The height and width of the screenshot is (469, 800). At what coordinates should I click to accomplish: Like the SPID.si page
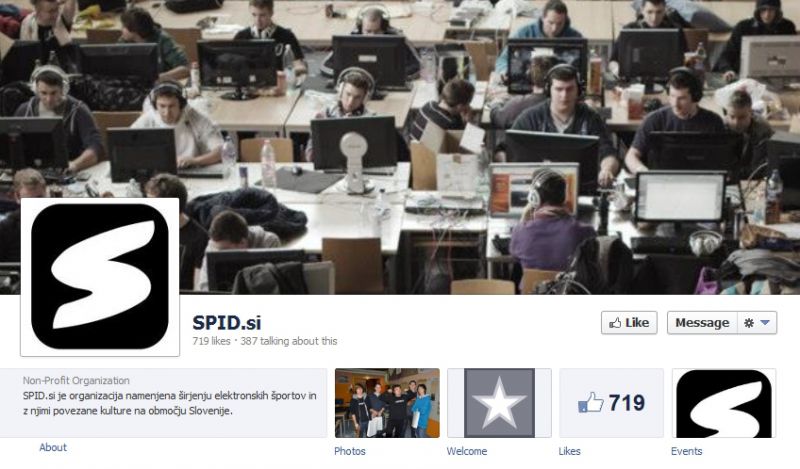click(629, 323)
